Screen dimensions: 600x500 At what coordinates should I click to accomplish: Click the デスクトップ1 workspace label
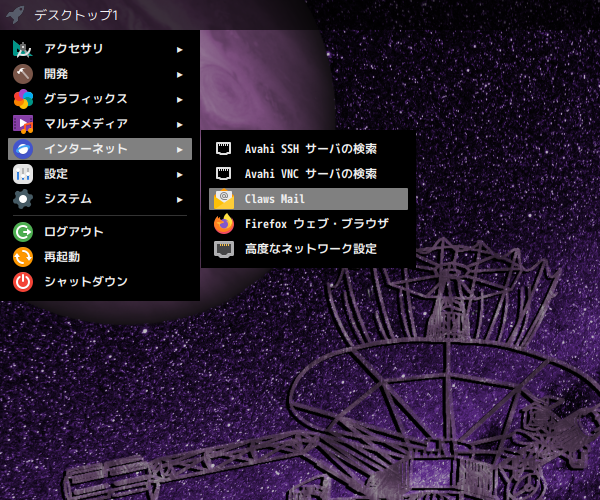tap(76, 15)
